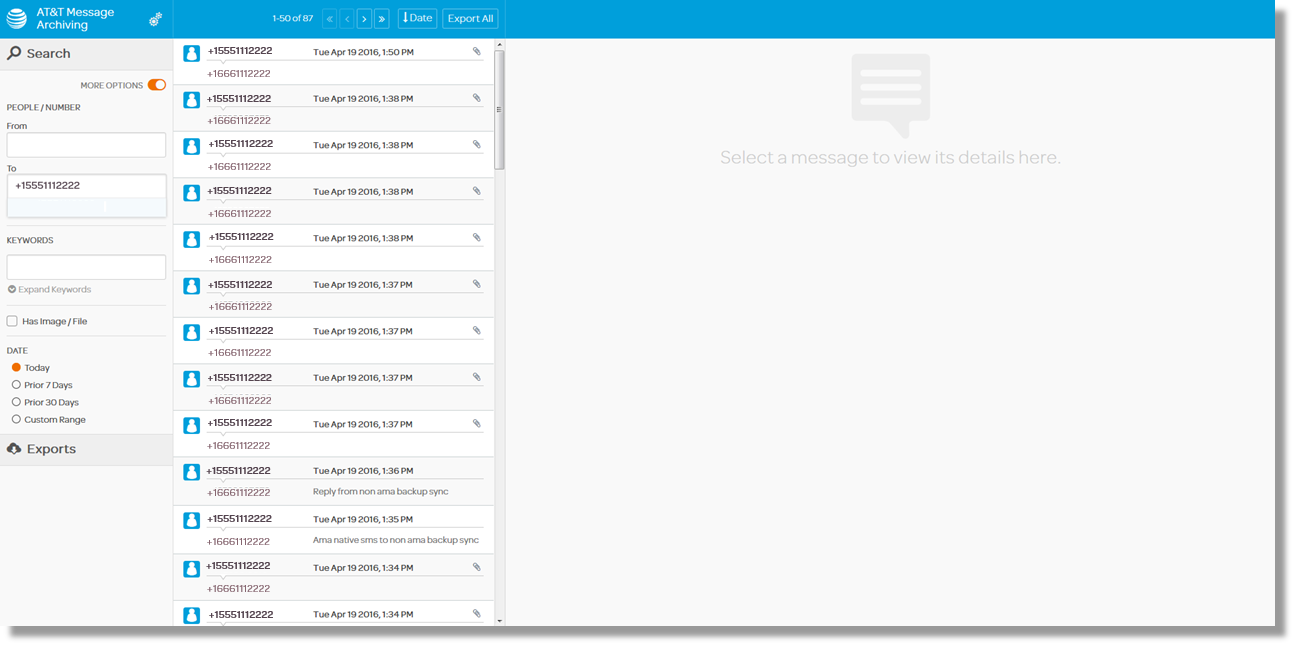Screen dimensions: 1294x645
Task: Click the 'AT&T Message Archiving' title
Action: (75, 18)
